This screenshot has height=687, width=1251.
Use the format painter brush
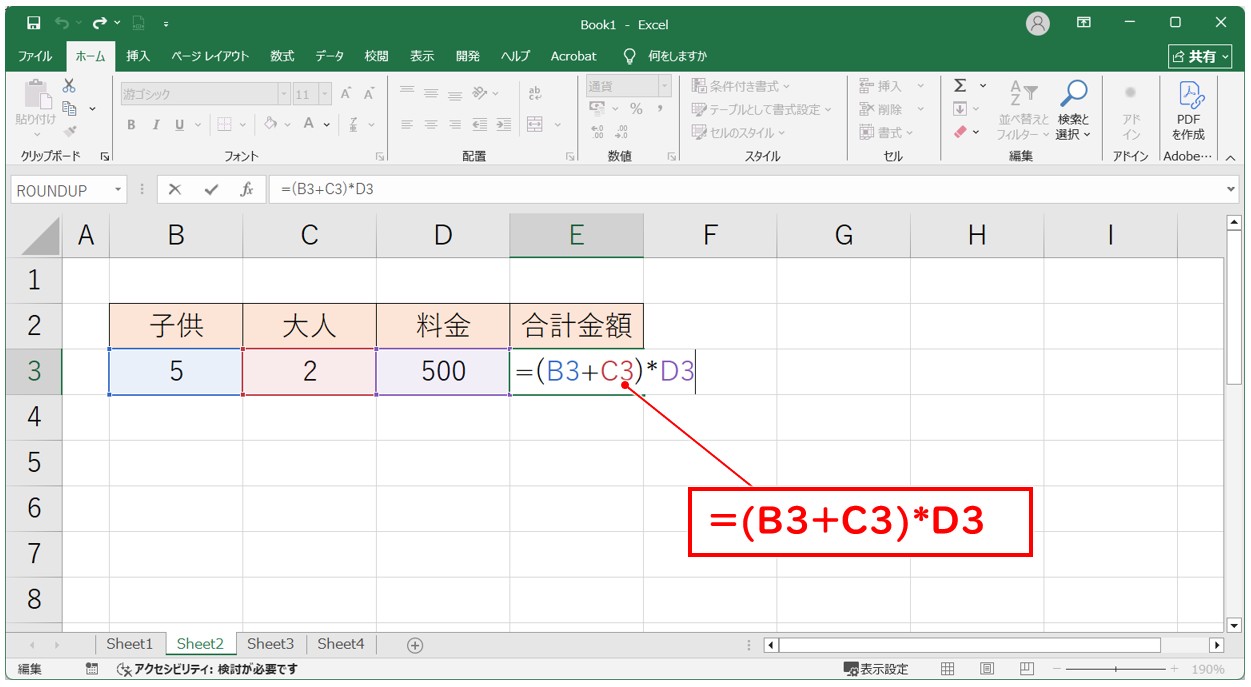tap(69, 131)
